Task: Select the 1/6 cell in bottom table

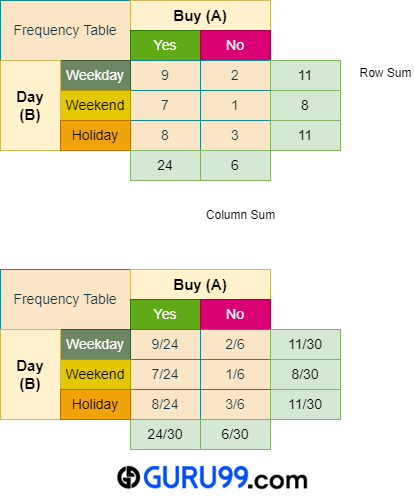Action: 235,374
